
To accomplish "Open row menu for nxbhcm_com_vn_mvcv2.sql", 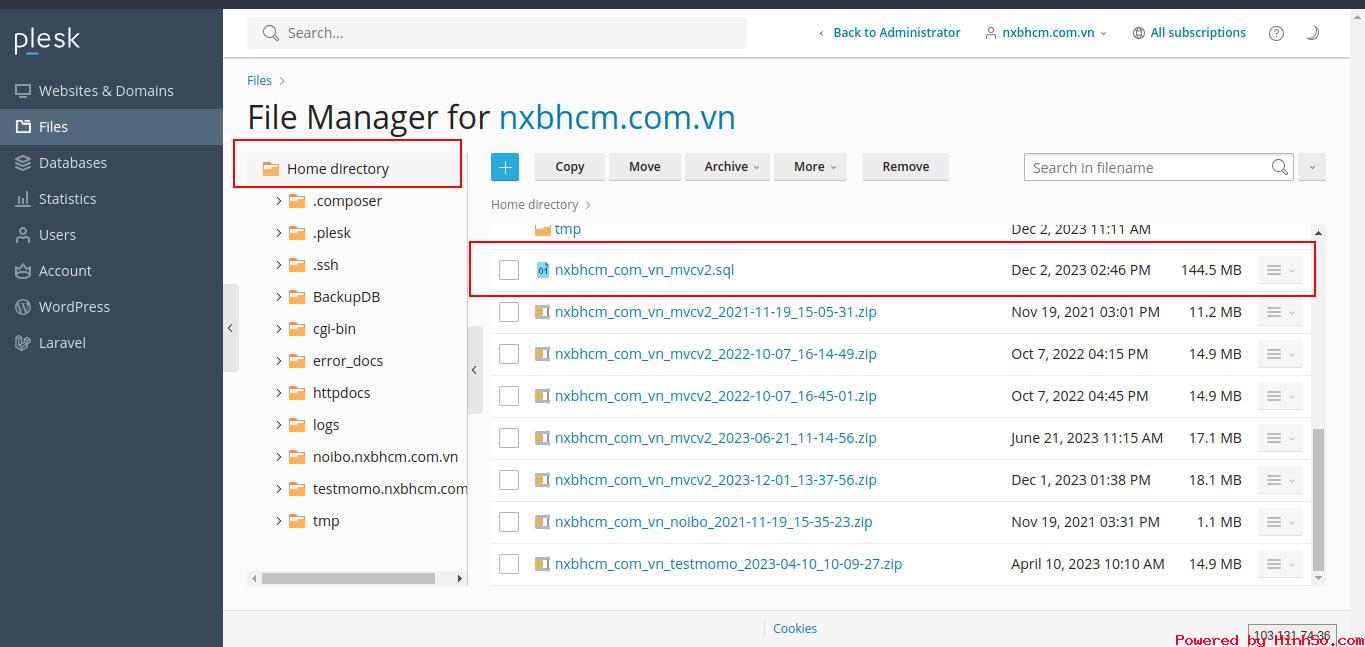I will pyautogui.click(x=1280, y=270).
